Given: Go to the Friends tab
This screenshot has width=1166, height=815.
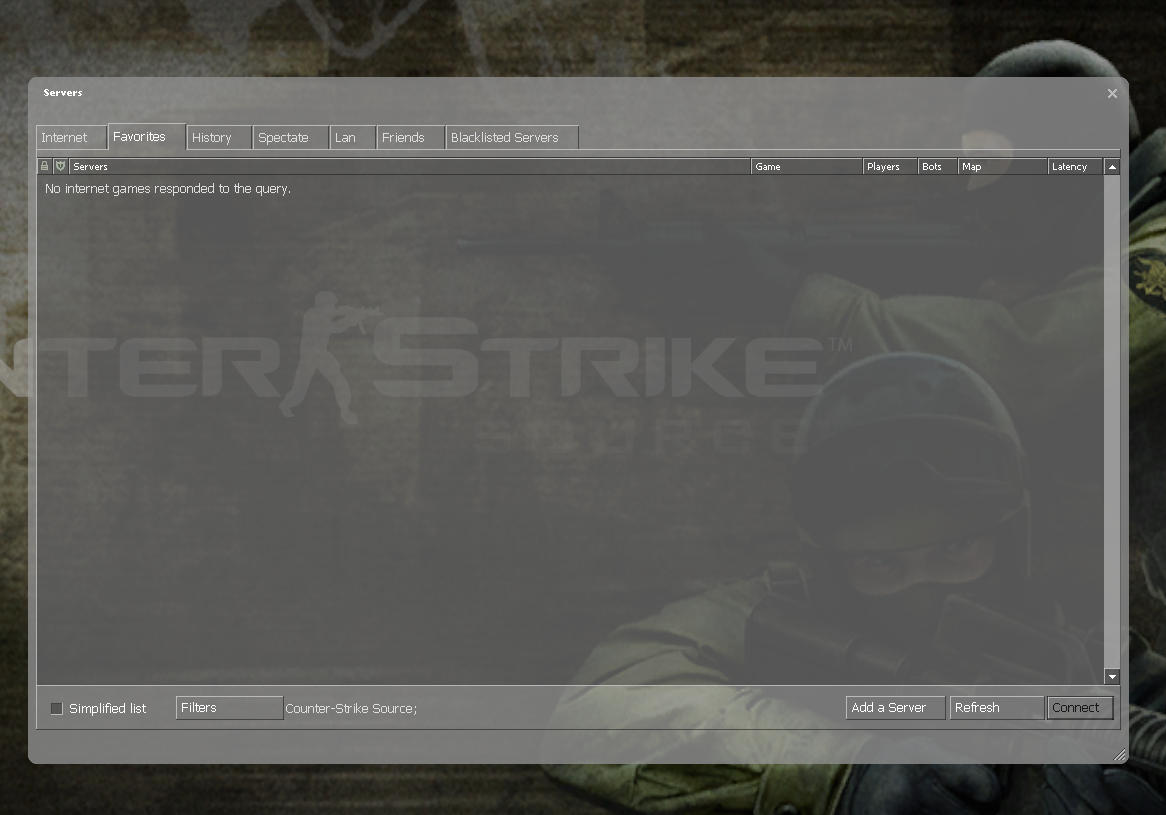Looking at the screenshot, I should coord(410,138).
